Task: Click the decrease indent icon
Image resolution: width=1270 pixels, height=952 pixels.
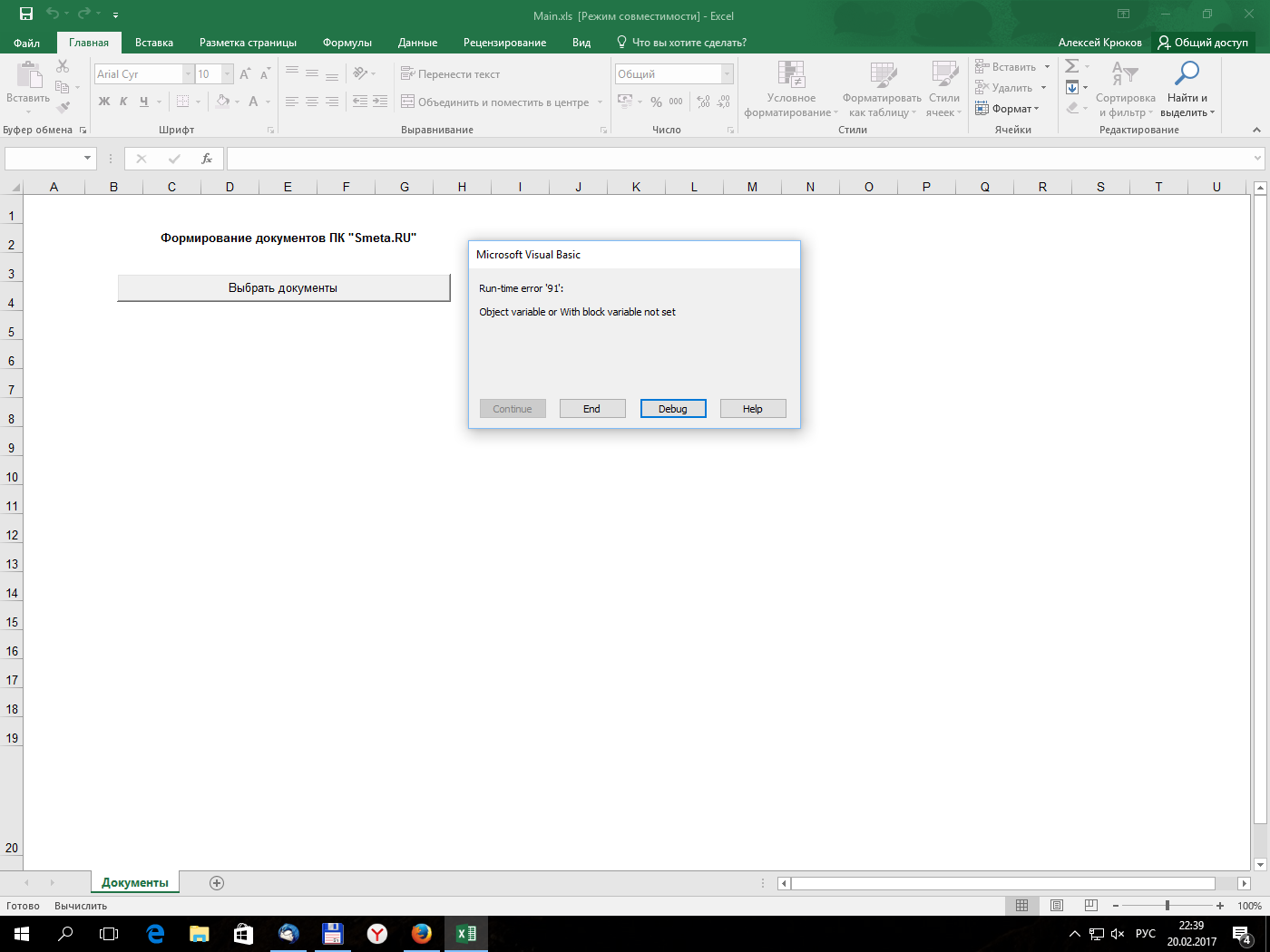Action: click(360, 102)
